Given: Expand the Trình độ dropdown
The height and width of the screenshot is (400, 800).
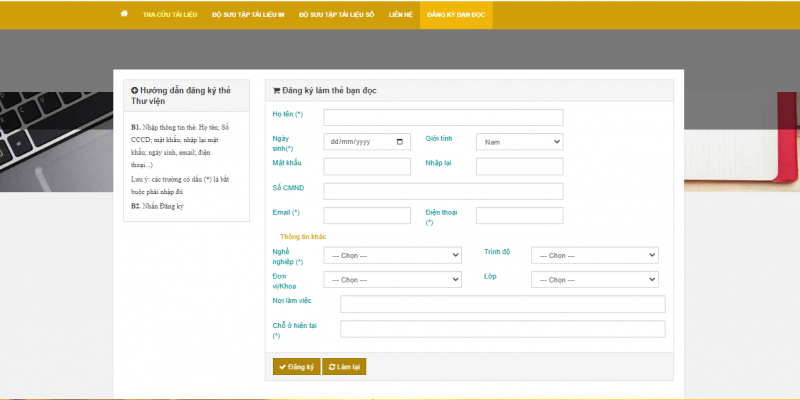Looking at the screenshot, I should tap(594, 255).
